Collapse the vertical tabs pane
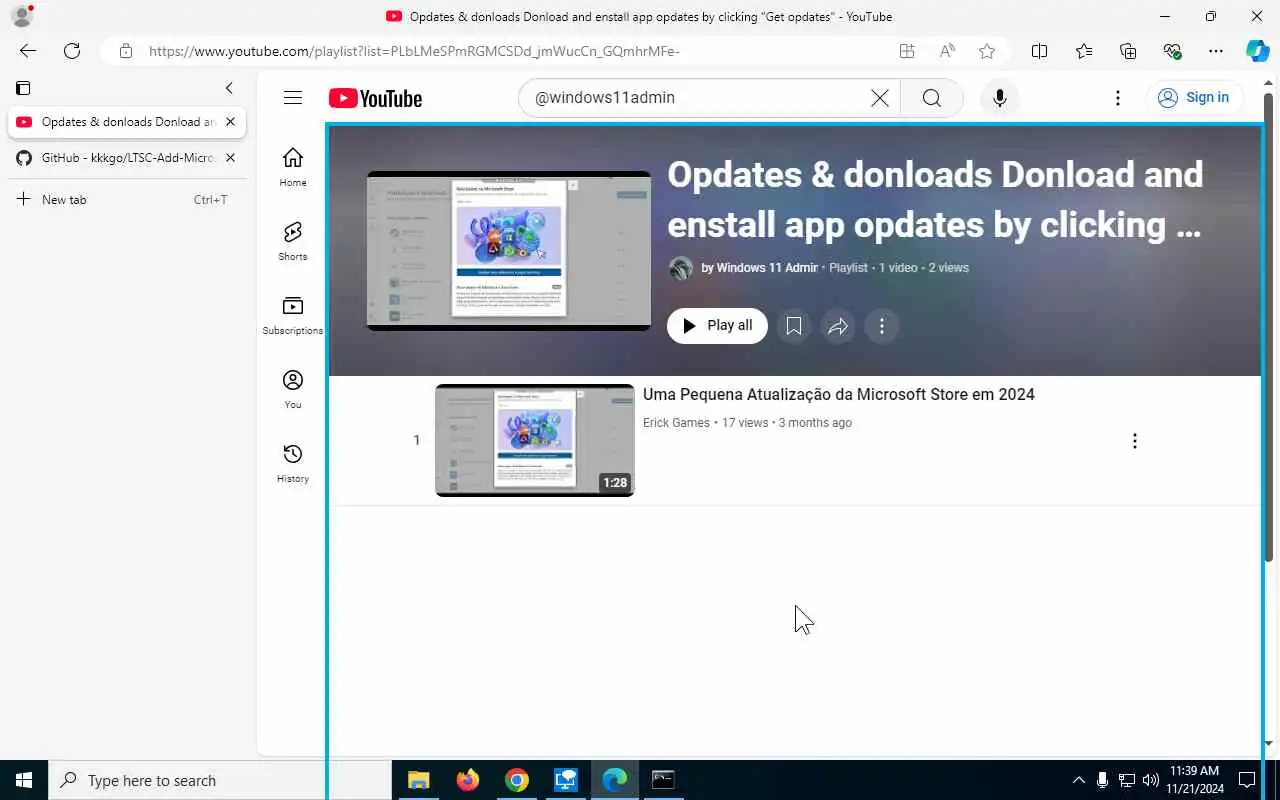1280x800 pixels. coord(229,88)
